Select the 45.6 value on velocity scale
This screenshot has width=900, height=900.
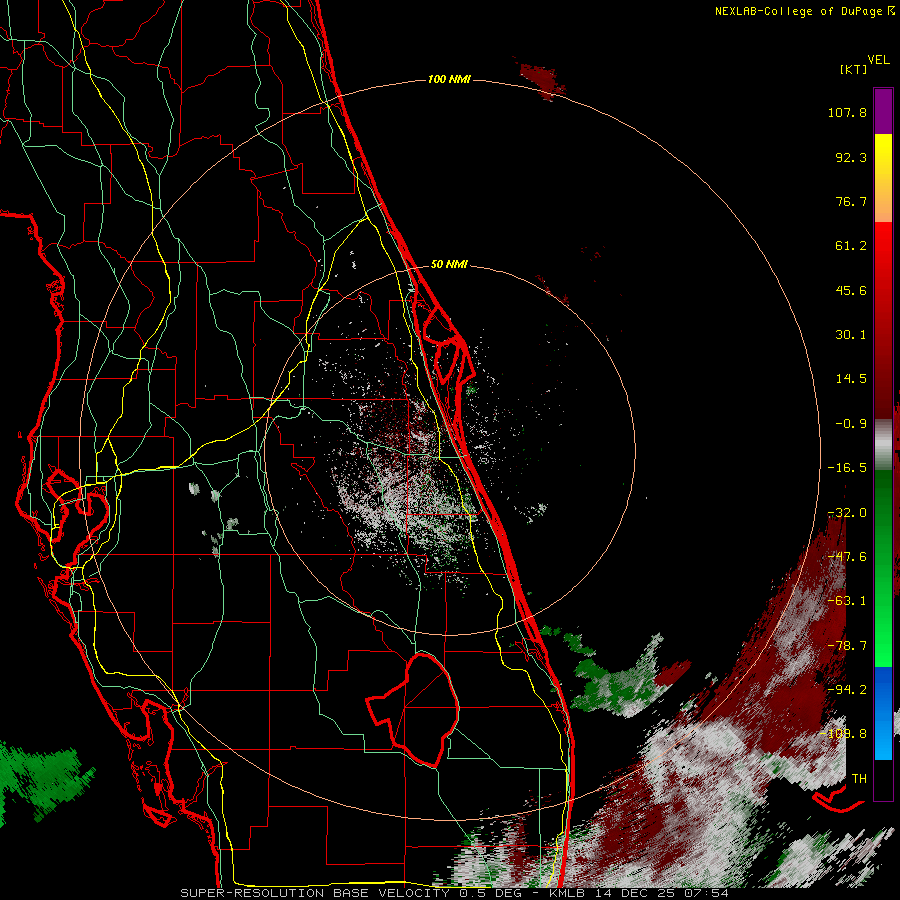tap(851, 290)
